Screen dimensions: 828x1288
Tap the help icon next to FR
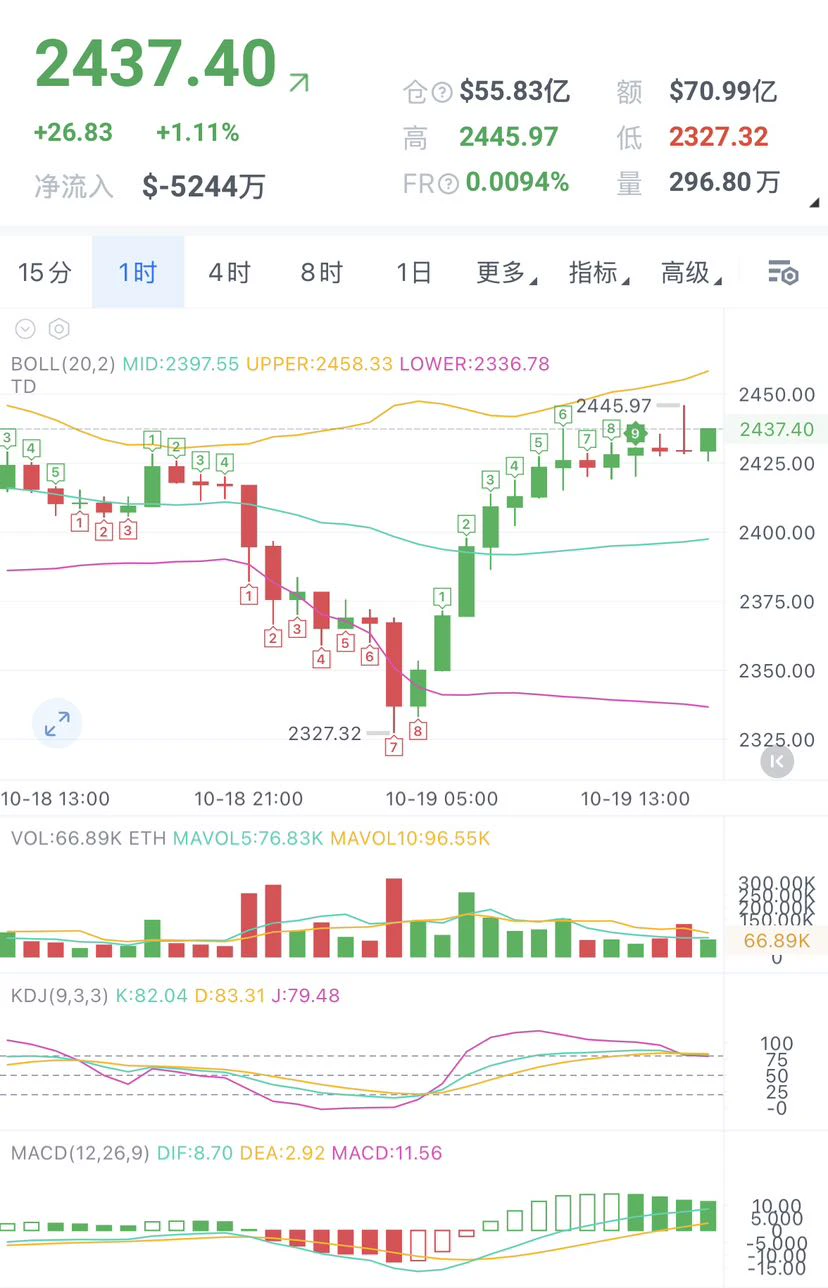(449, 183)
